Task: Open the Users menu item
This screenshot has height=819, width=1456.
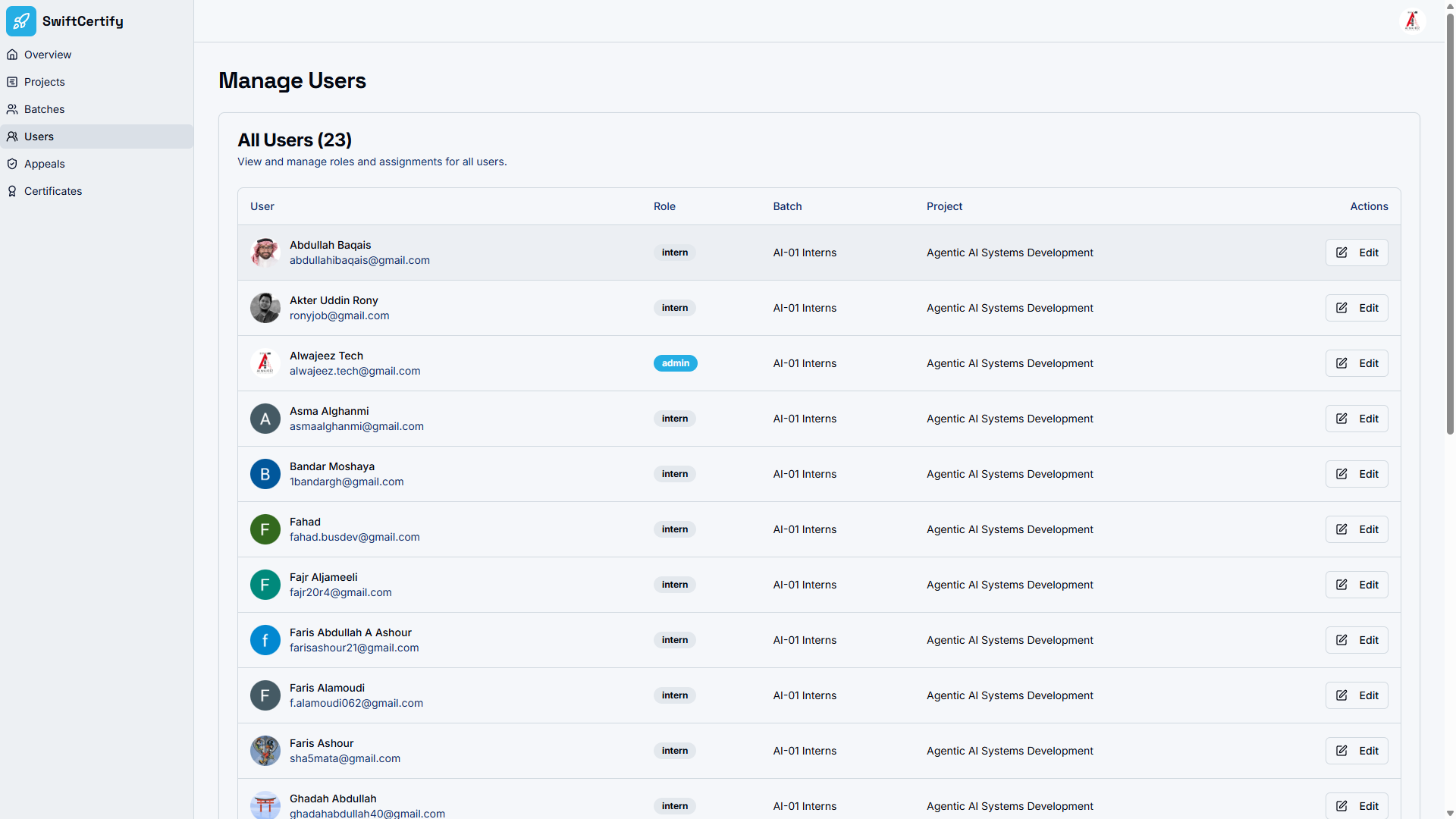Action: [x=39, y=136]
